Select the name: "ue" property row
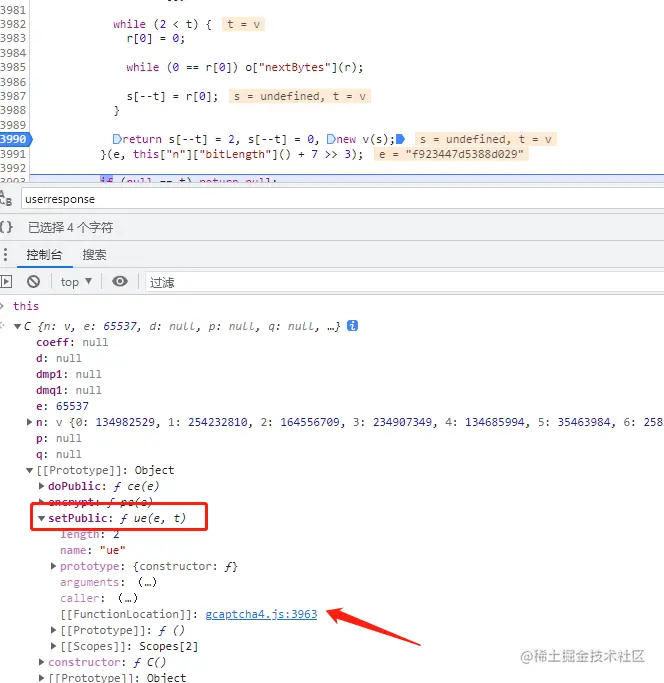The width and height of the screenshot is (664, 683). [93, 550]
